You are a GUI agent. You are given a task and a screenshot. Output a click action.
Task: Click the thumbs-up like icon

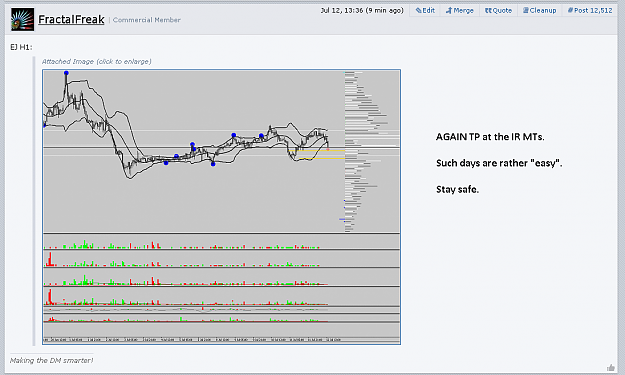(x=611, y=367)
